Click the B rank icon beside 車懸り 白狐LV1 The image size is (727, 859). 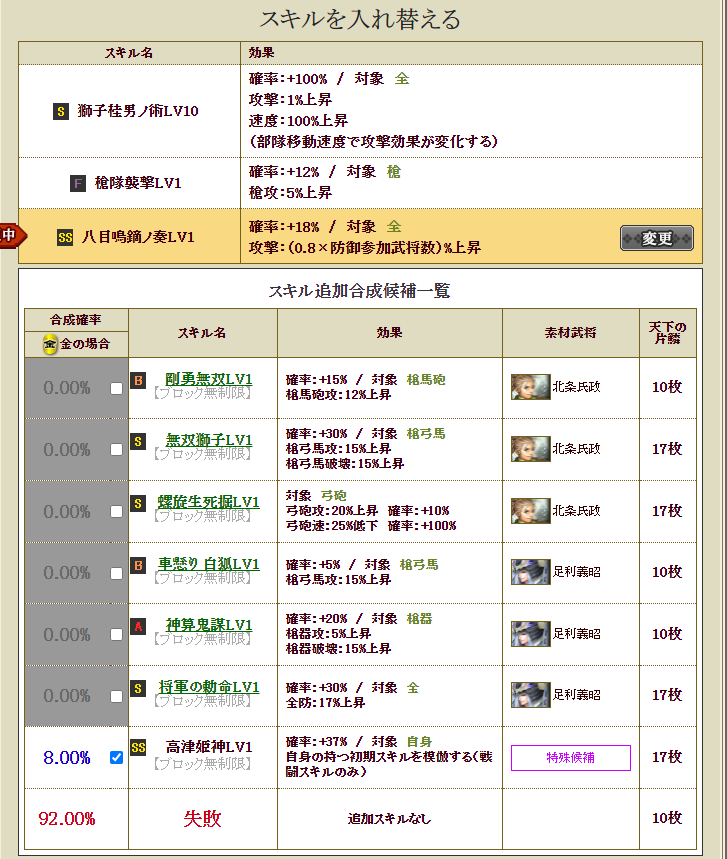coord(138,565)
